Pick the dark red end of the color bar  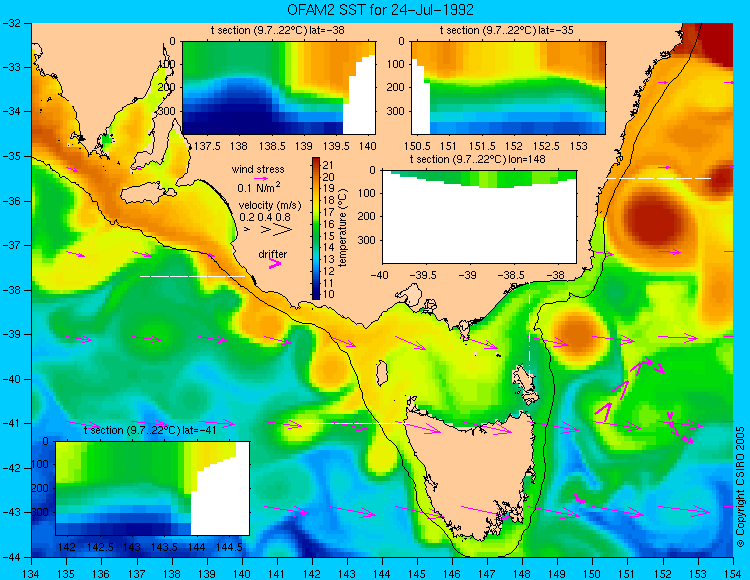point(316,162)
